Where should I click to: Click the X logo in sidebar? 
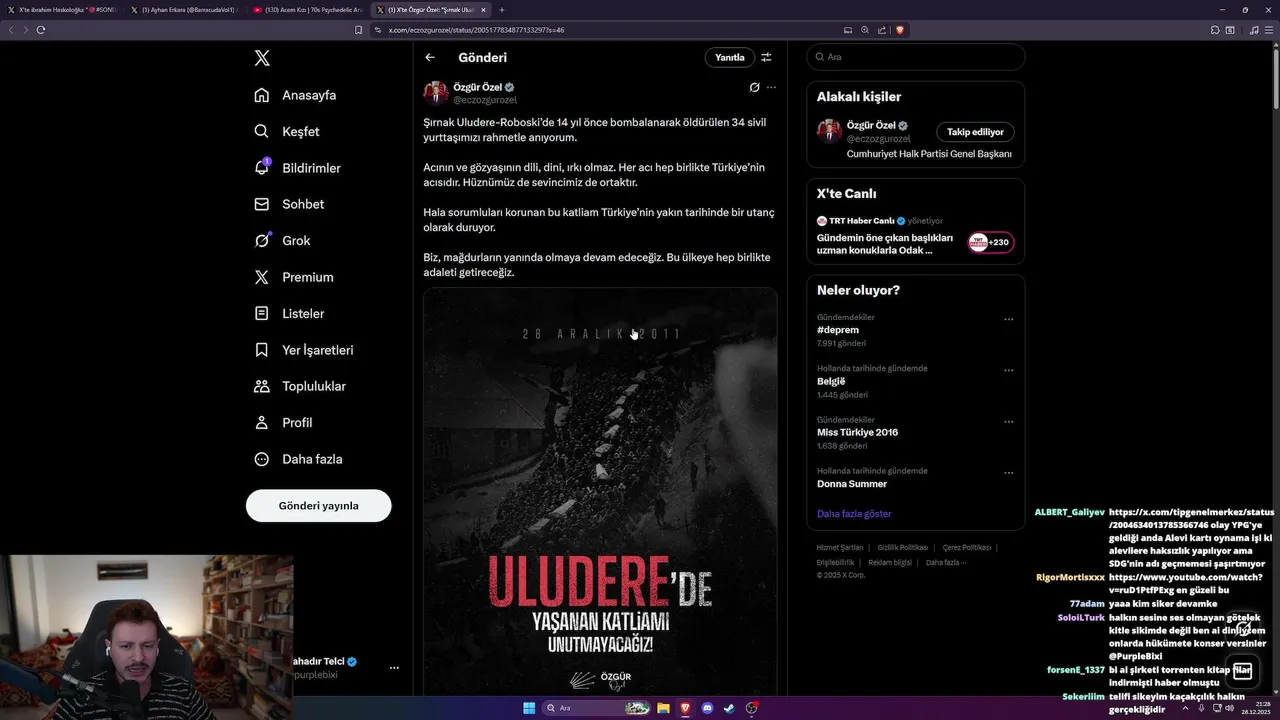point(262,58)
